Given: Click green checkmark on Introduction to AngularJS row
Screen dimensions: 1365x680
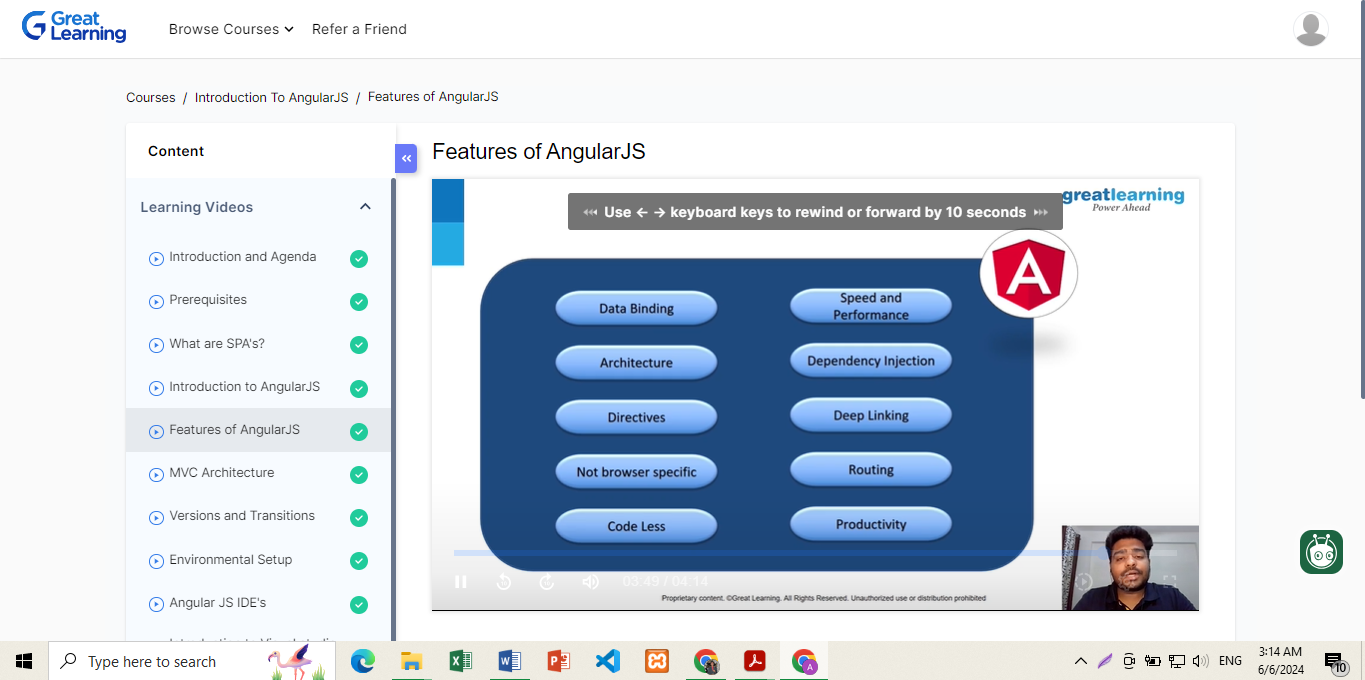Looking at the screenshot, I should [359, 389].
